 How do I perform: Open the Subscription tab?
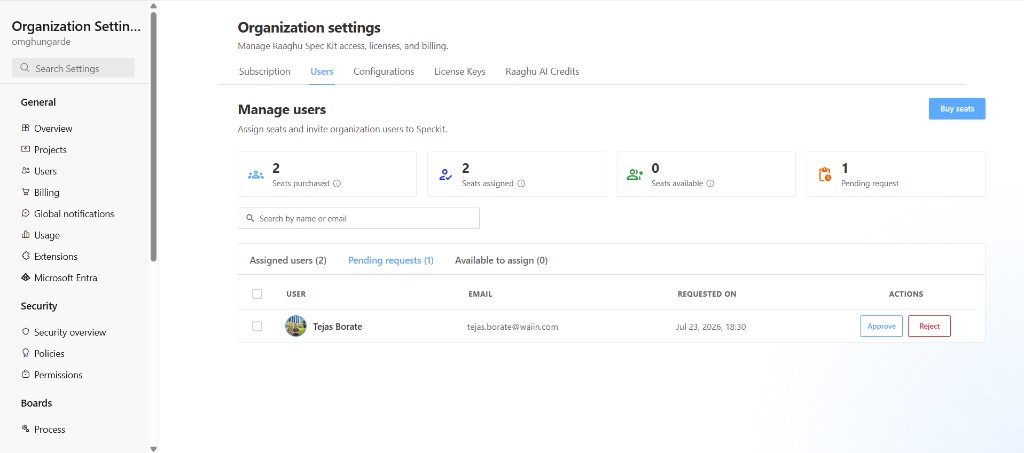[264, 72]
